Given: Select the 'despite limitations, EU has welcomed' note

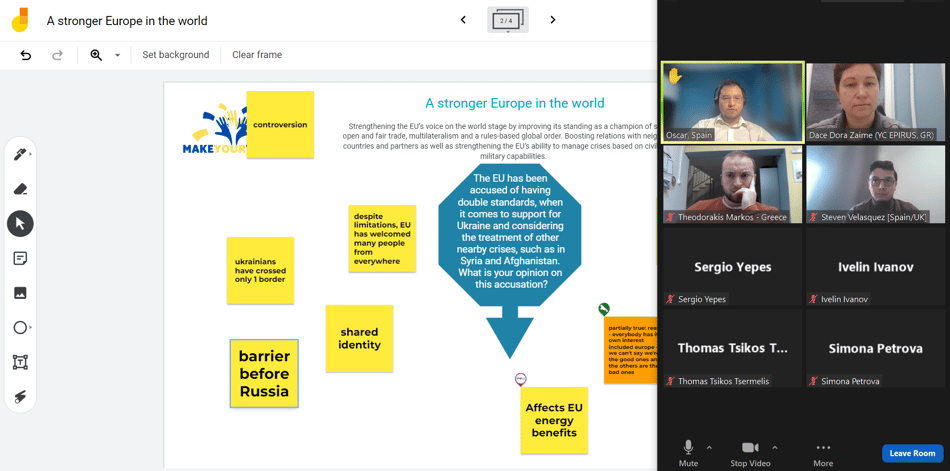Looking at the screenshot, I should click(382, 238).
